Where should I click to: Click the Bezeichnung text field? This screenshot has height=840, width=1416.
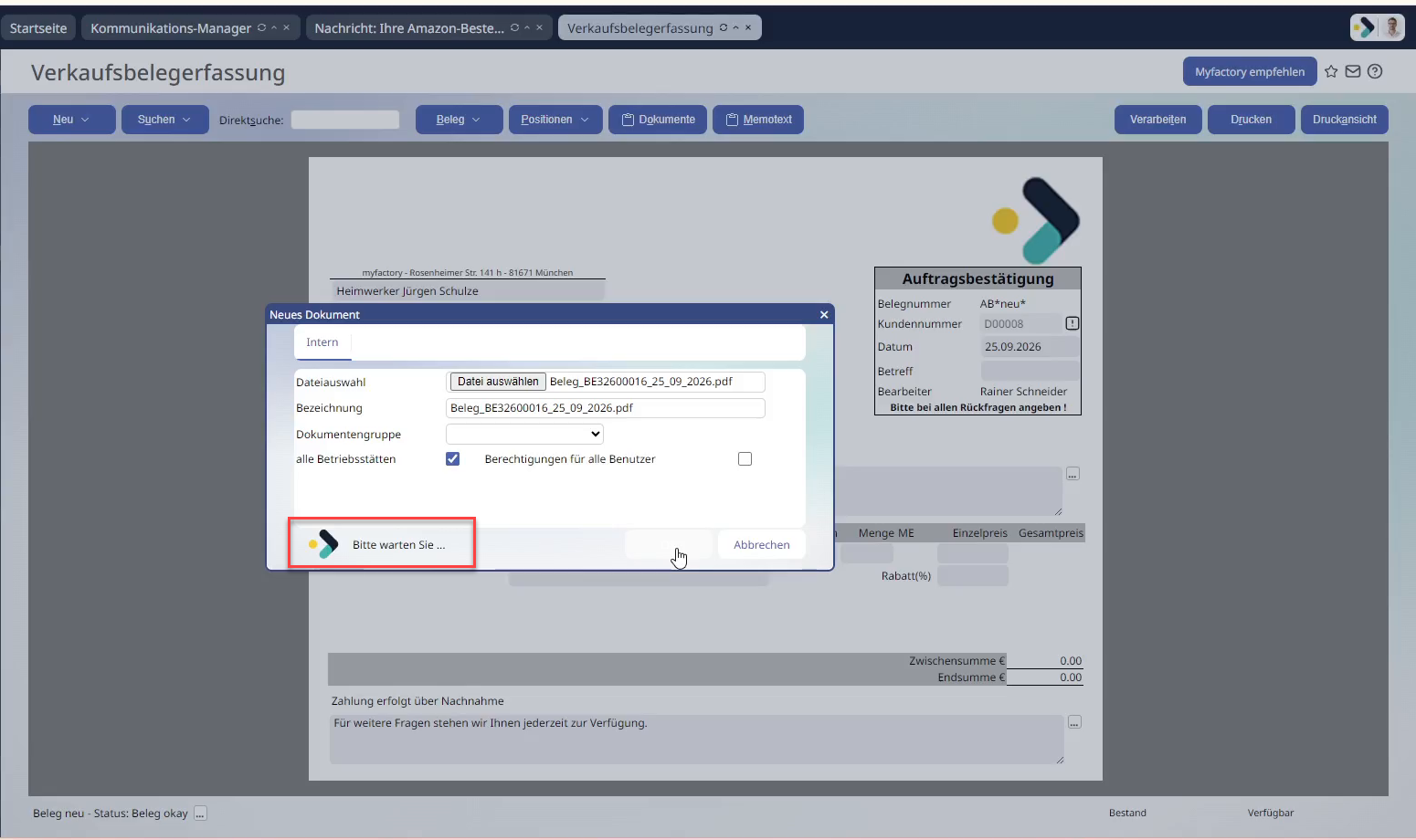tap(606, 408)
